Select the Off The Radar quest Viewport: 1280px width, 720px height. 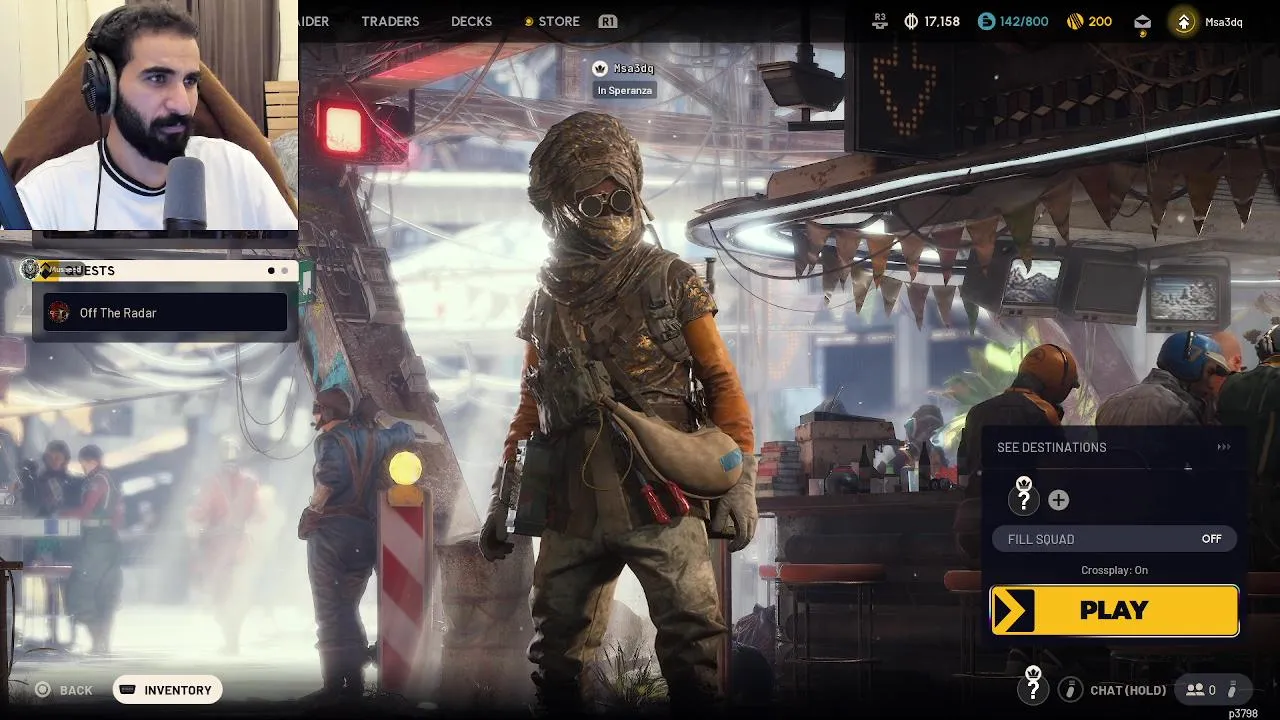165,313
